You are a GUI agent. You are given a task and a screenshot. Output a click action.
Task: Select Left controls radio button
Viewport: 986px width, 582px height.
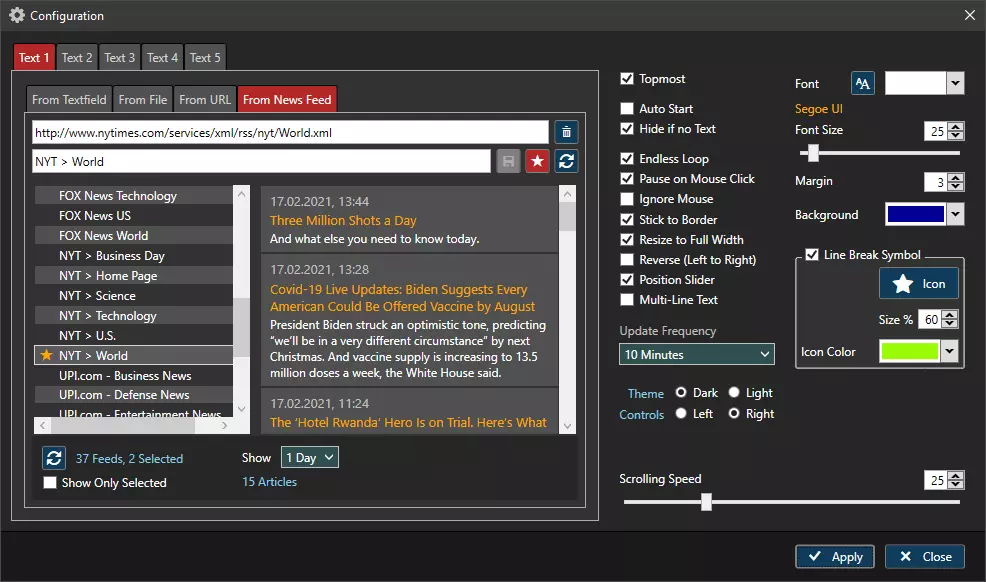[681, 413]
